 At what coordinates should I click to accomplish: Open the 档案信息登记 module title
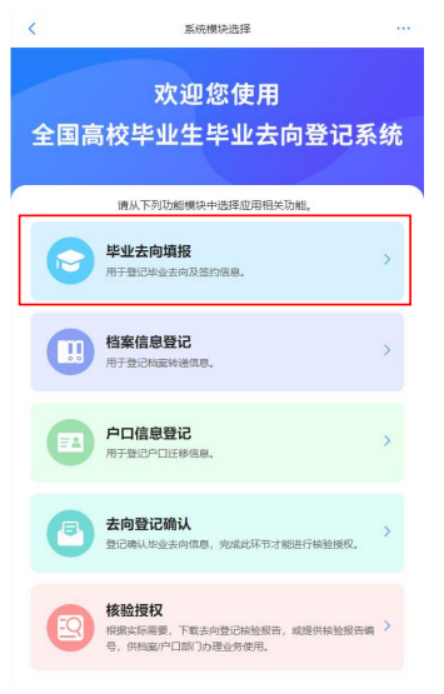pos(148,342)
